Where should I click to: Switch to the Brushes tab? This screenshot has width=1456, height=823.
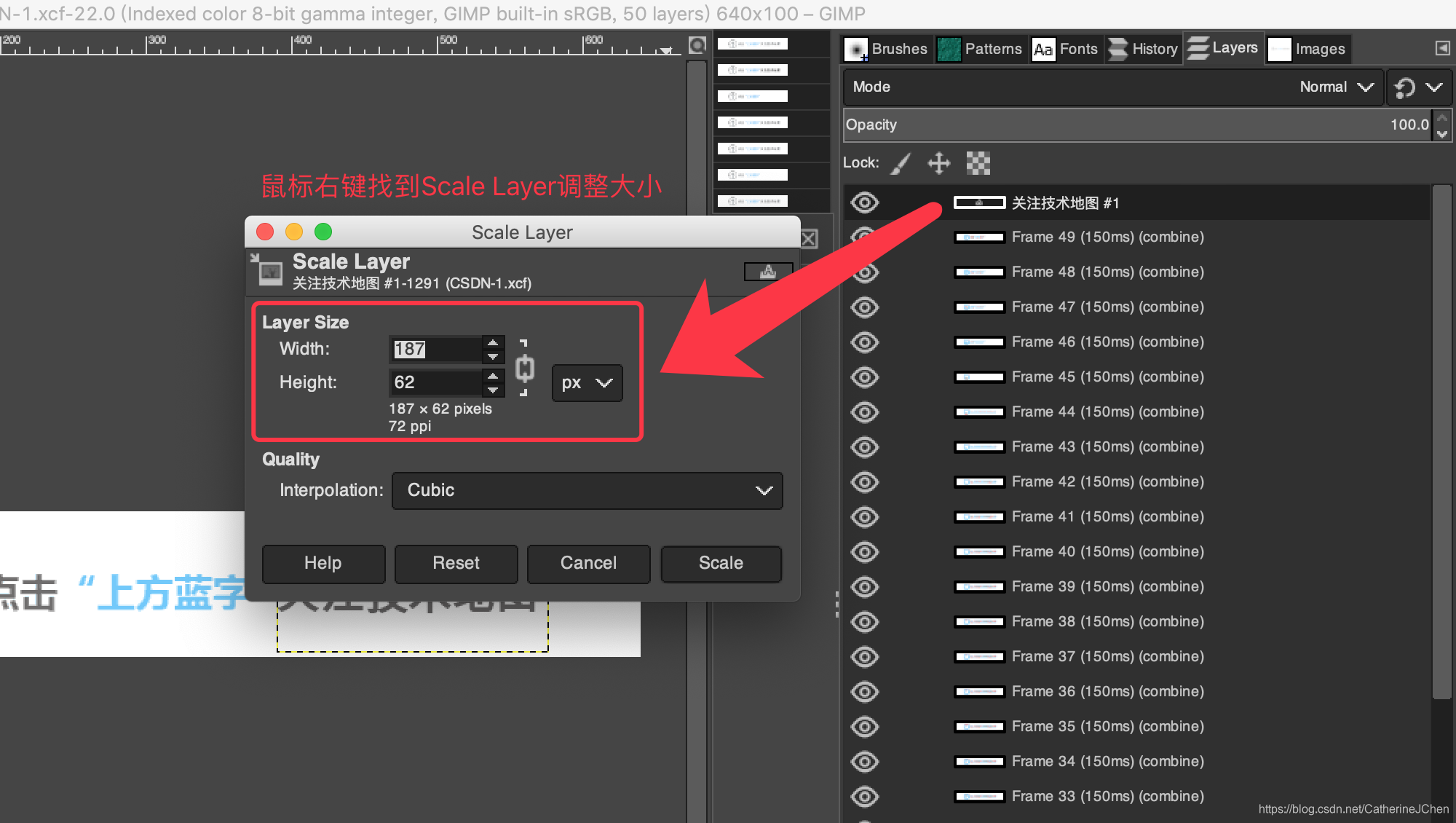point(887,49)
